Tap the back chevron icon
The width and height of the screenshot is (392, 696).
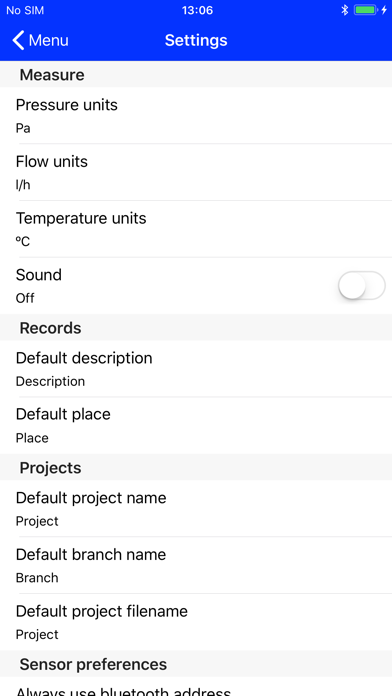[18, 40]
